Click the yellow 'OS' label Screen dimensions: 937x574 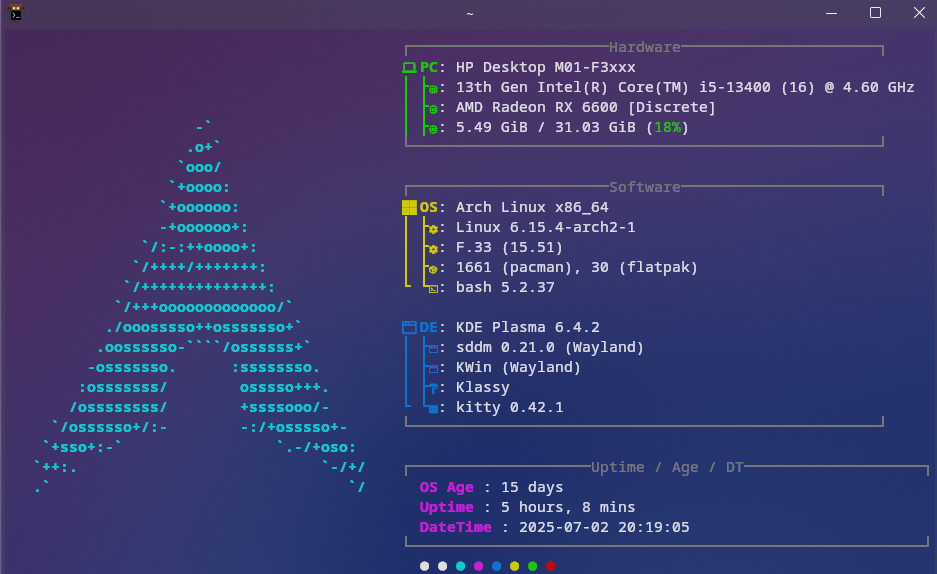pos(428,207)
